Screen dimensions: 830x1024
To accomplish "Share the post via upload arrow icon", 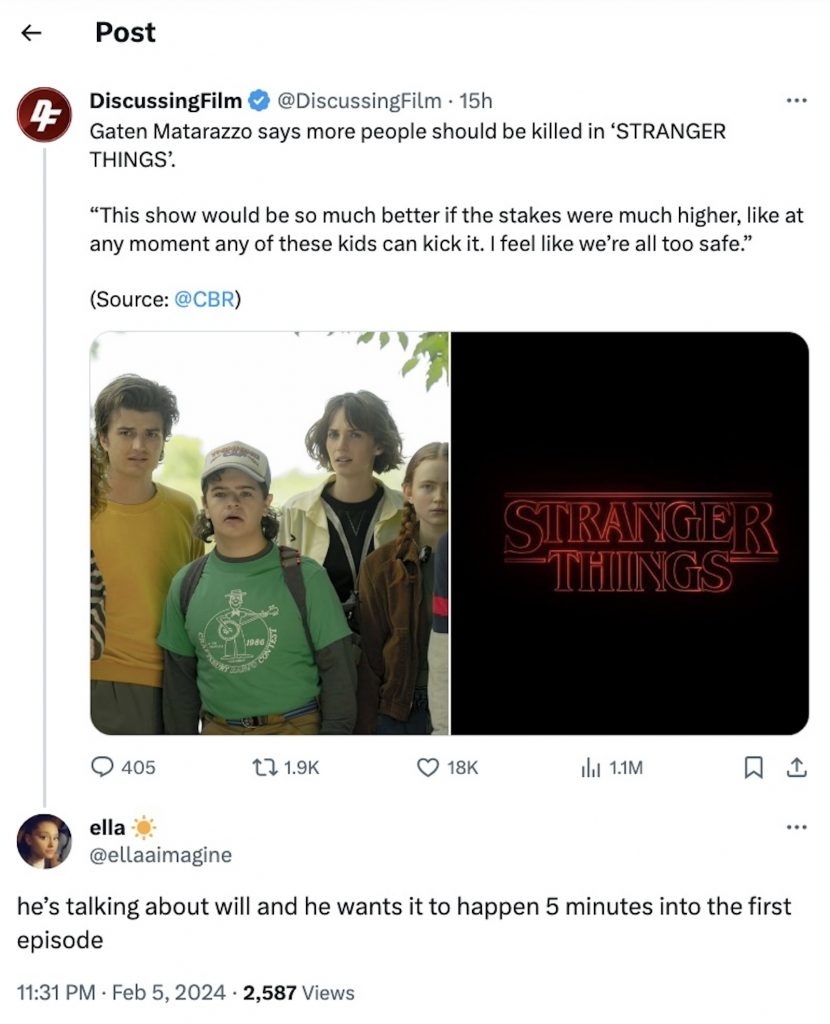I will point(796,767).
